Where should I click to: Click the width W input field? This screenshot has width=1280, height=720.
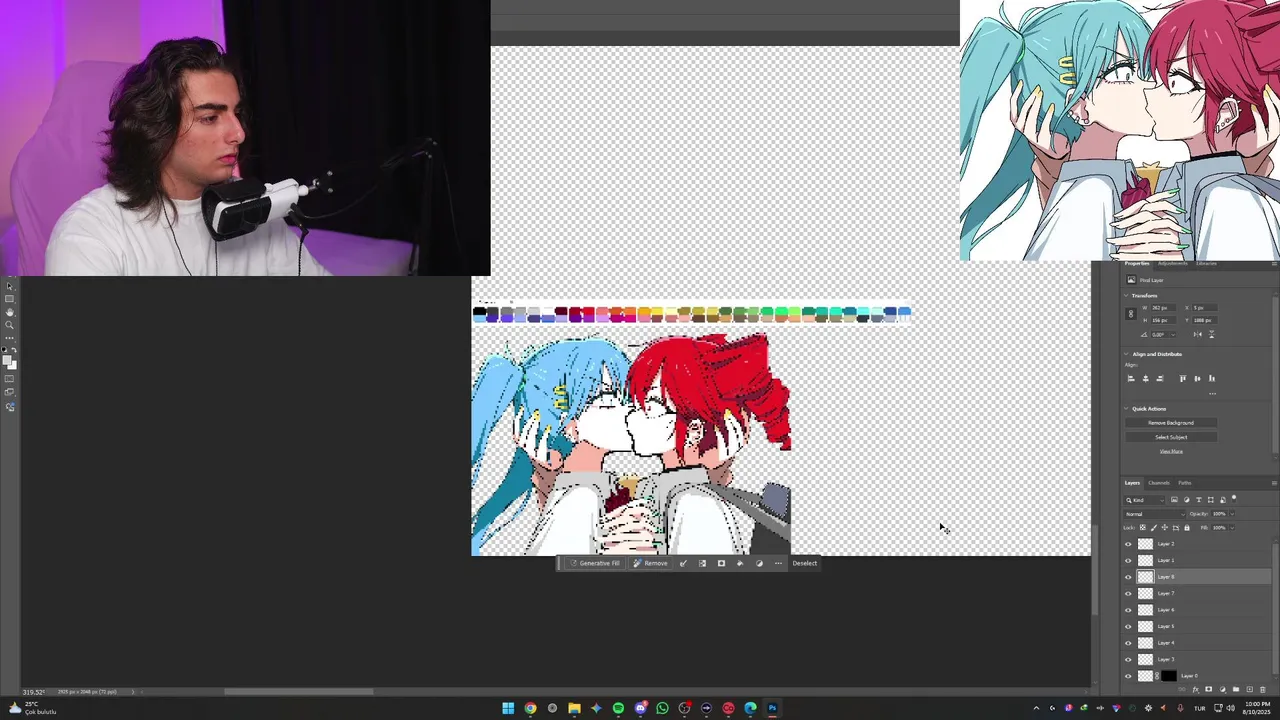tap(1164, 308)
